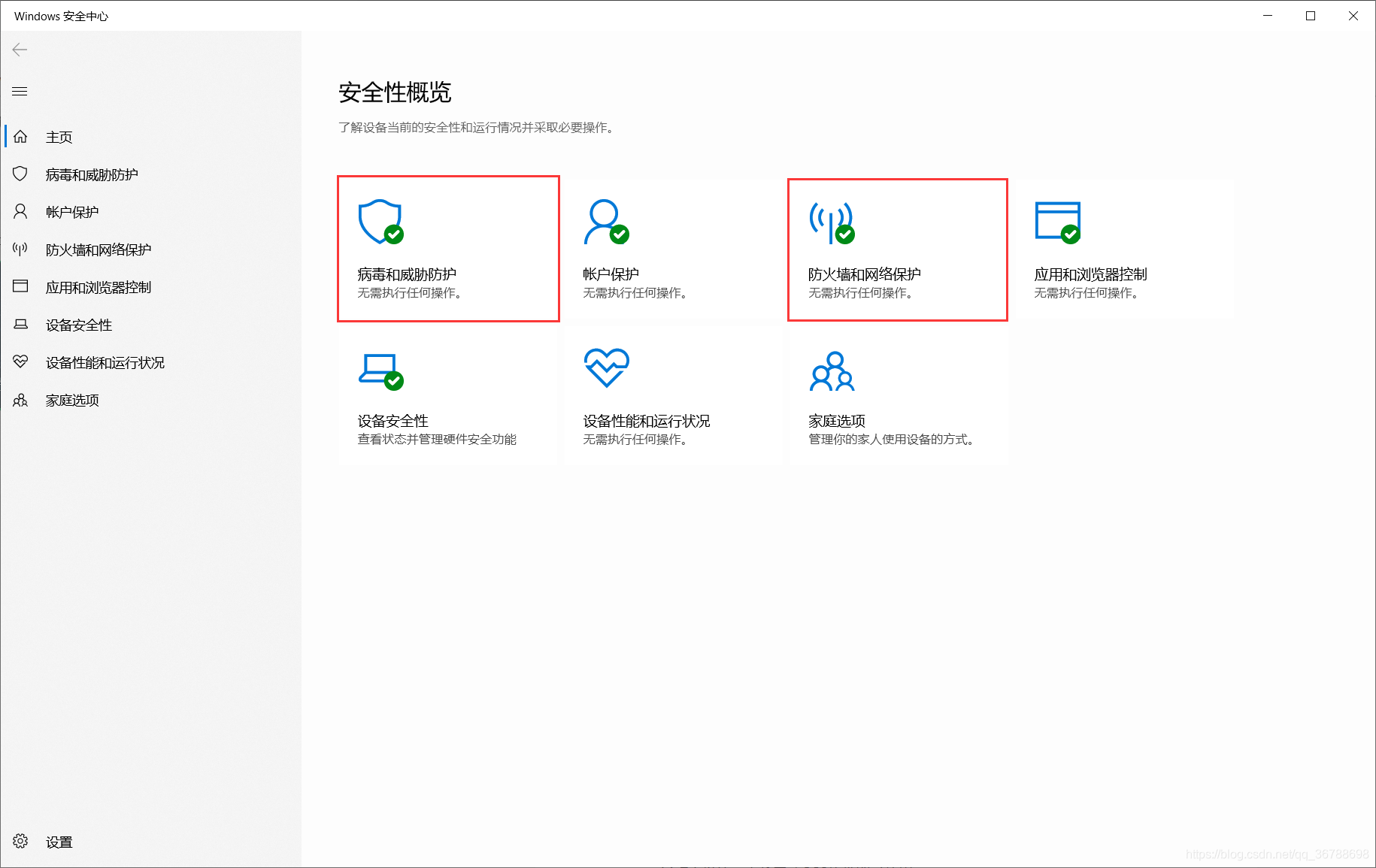Open the 防火墙和网络保护 card title

[865, 274]
